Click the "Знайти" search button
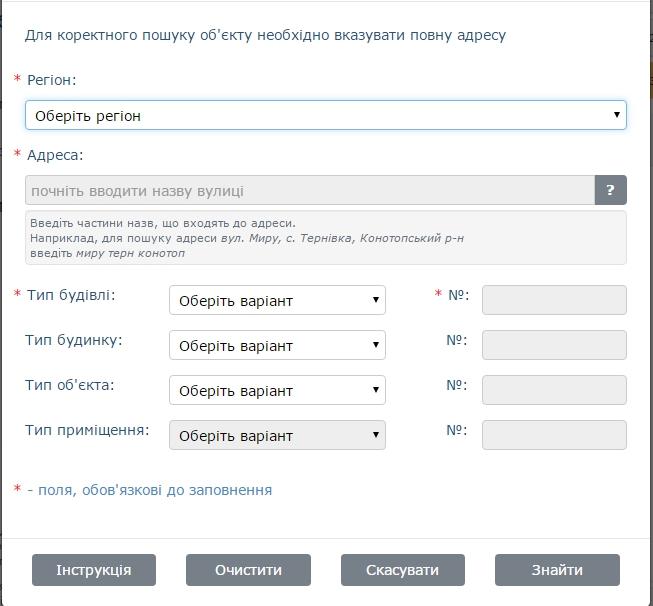Image resolution: width=653 pixels, height=606 pixels. [557, 570]
